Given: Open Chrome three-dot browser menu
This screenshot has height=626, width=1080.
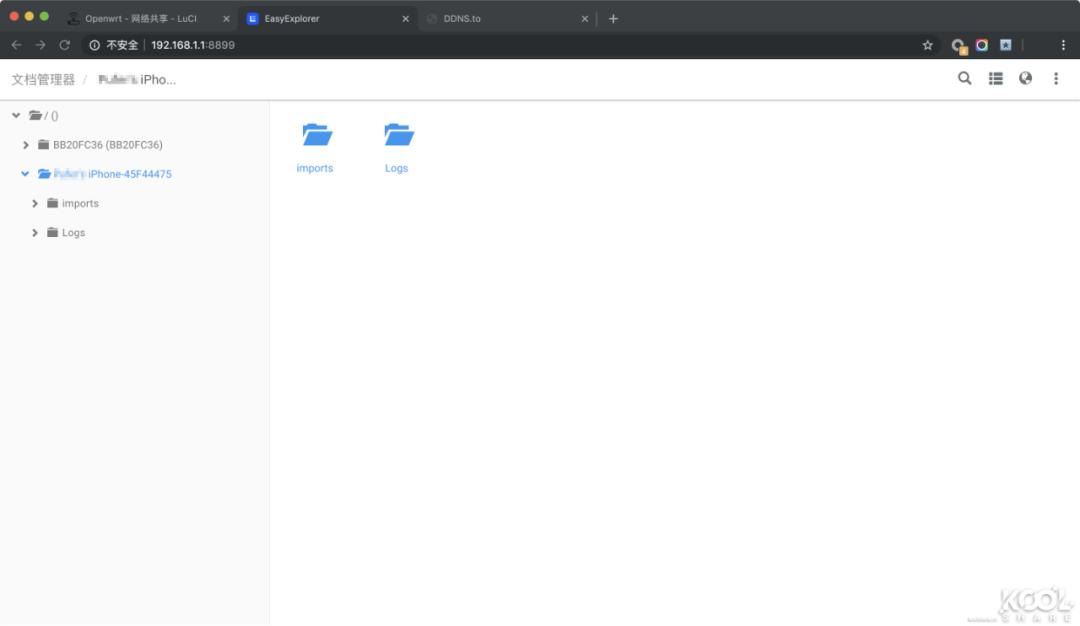Looking at the screenshot, I should click(1063, 45).
